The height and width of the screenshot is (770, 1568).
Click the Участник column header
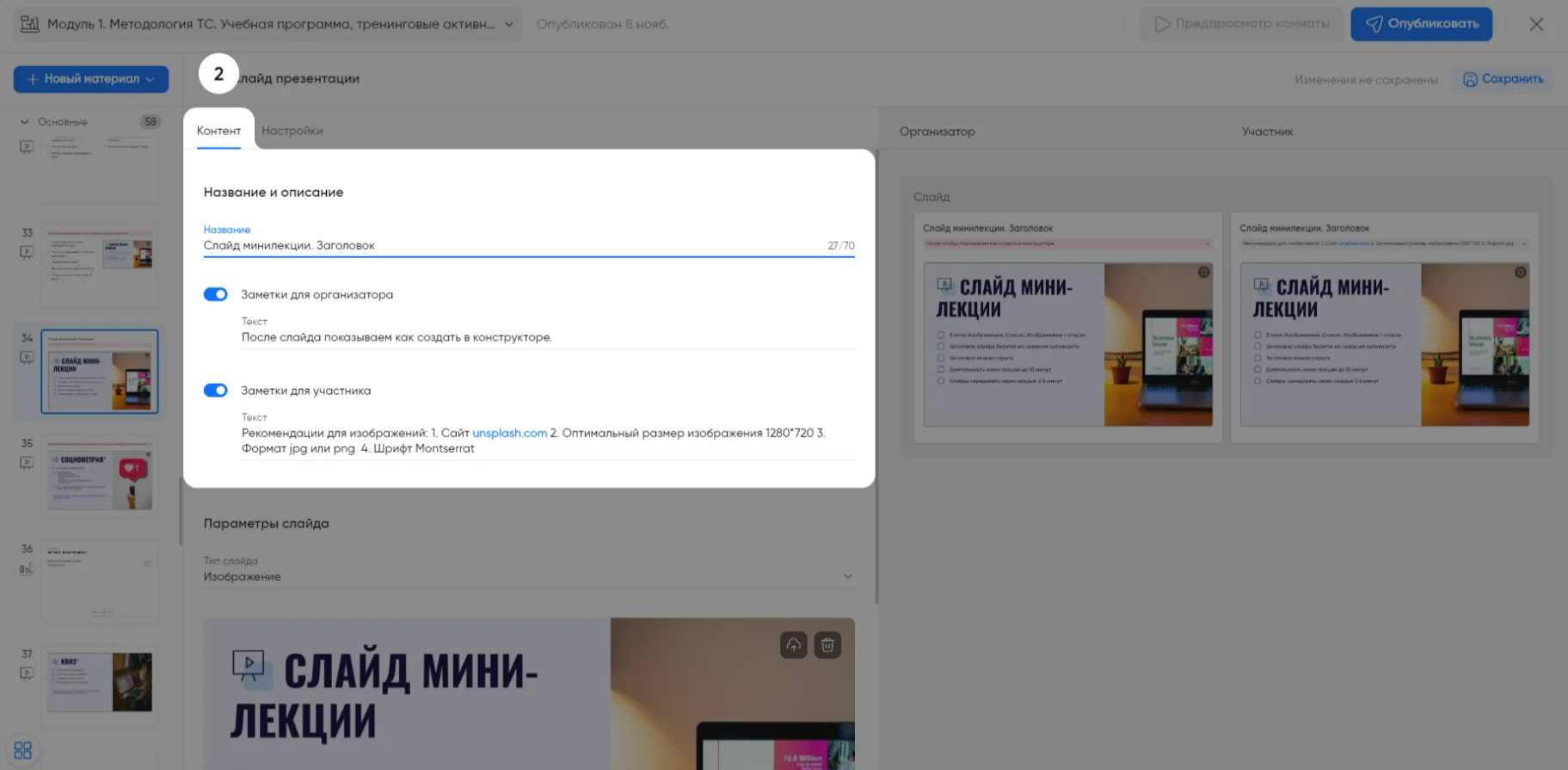coord(1267,132)
